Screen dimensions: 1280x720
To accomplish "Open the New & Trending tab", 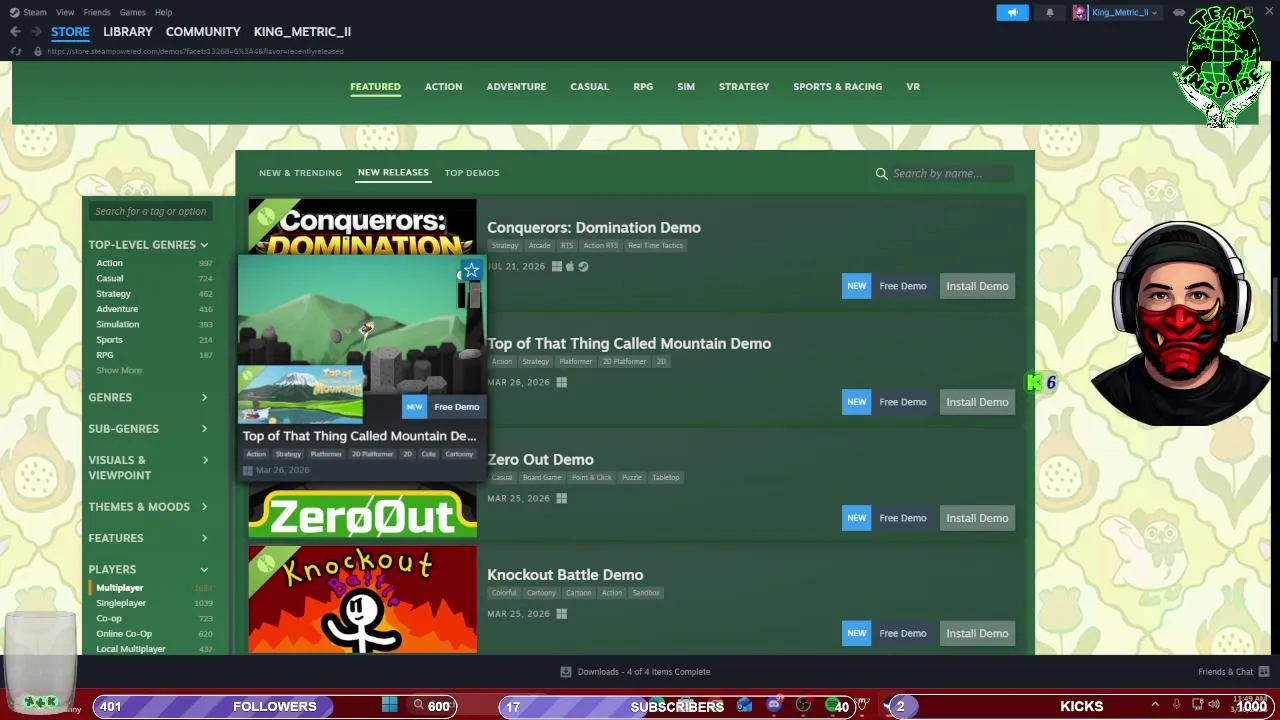I will pos(300,173).
